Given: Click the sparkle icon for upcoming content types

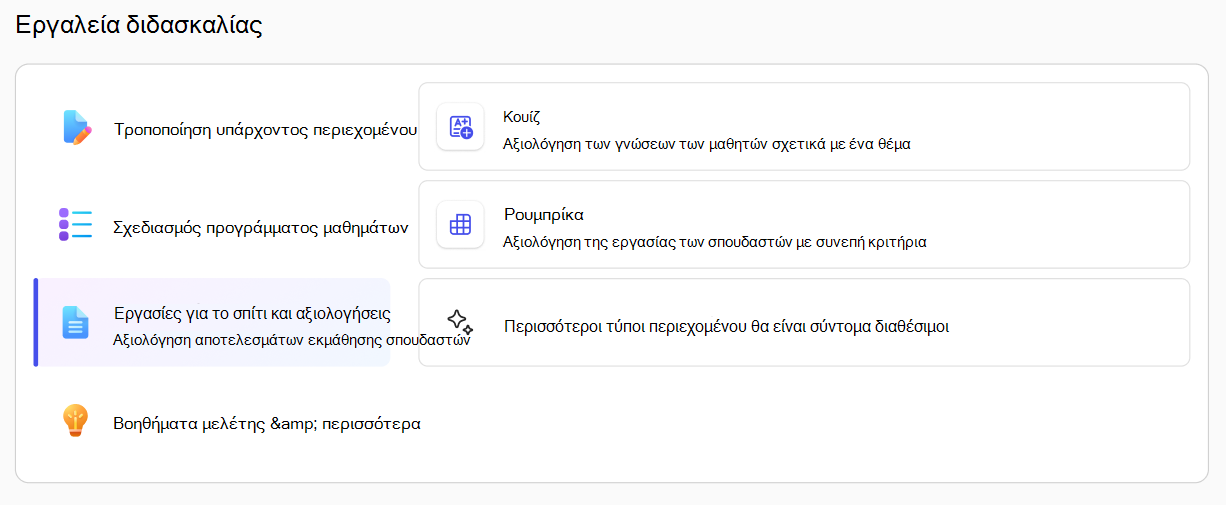Looking at the screenshot, I should (x=460, y=322).
